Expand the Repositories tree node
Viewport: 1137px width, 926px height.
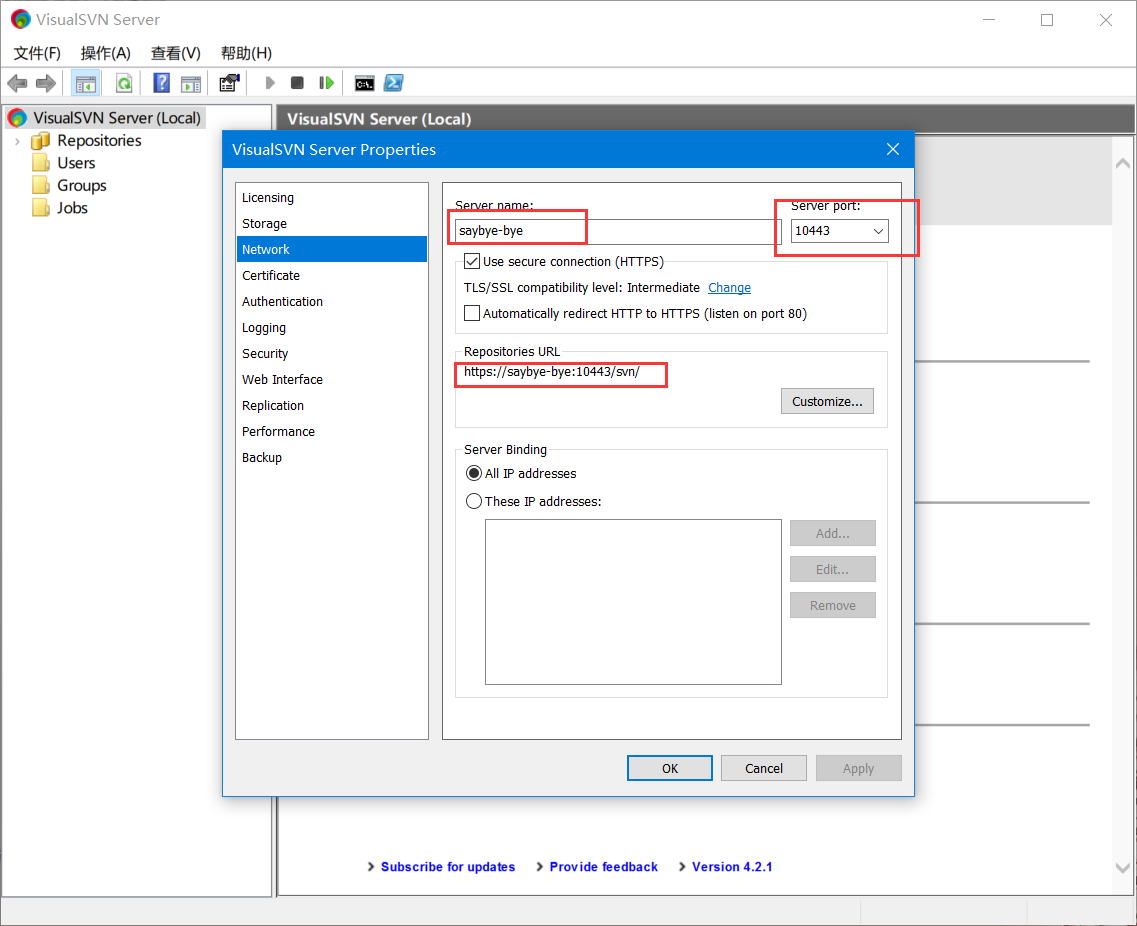[x=17, y=141]
